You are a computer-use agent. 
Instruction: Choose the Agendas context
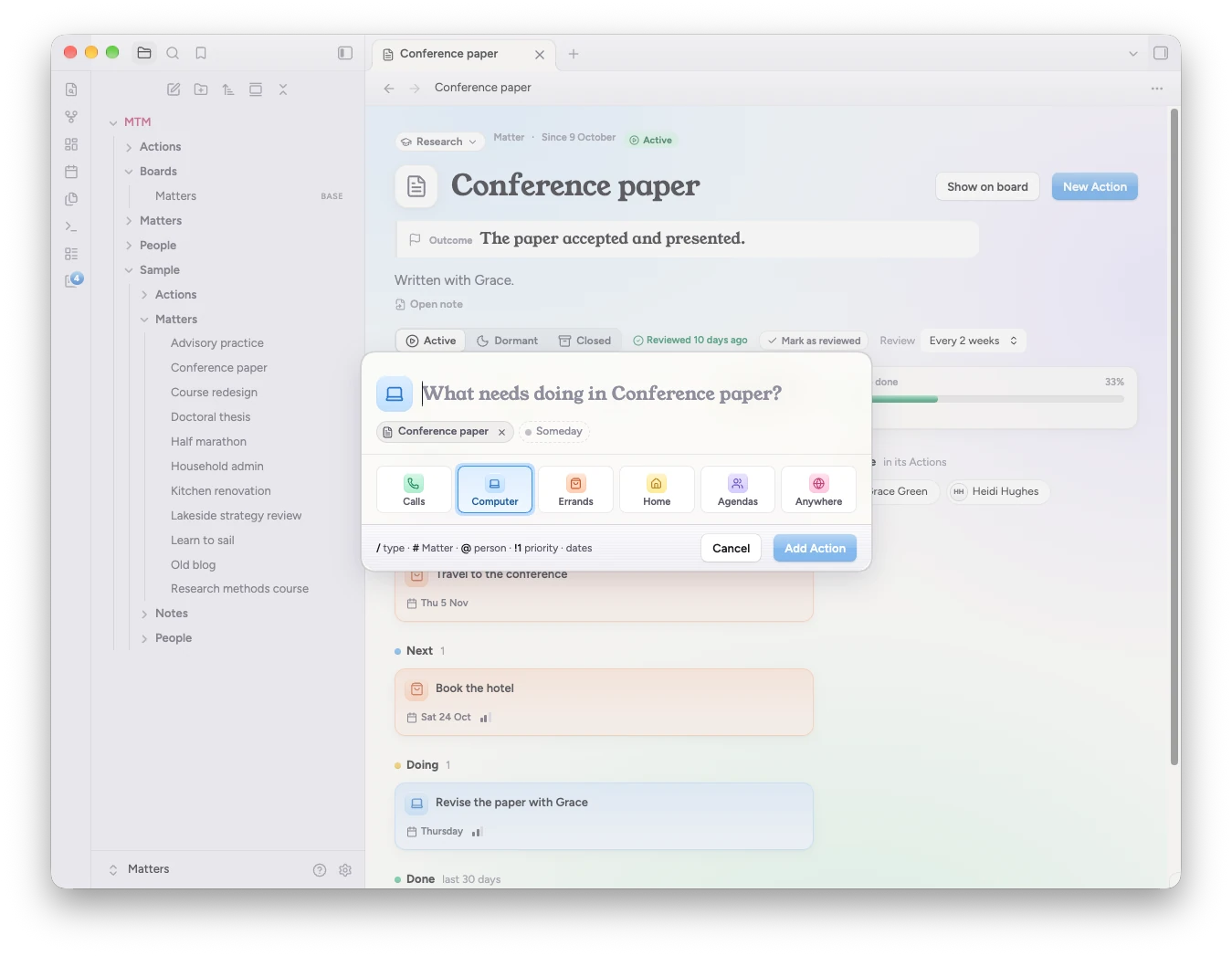[738, 489]
